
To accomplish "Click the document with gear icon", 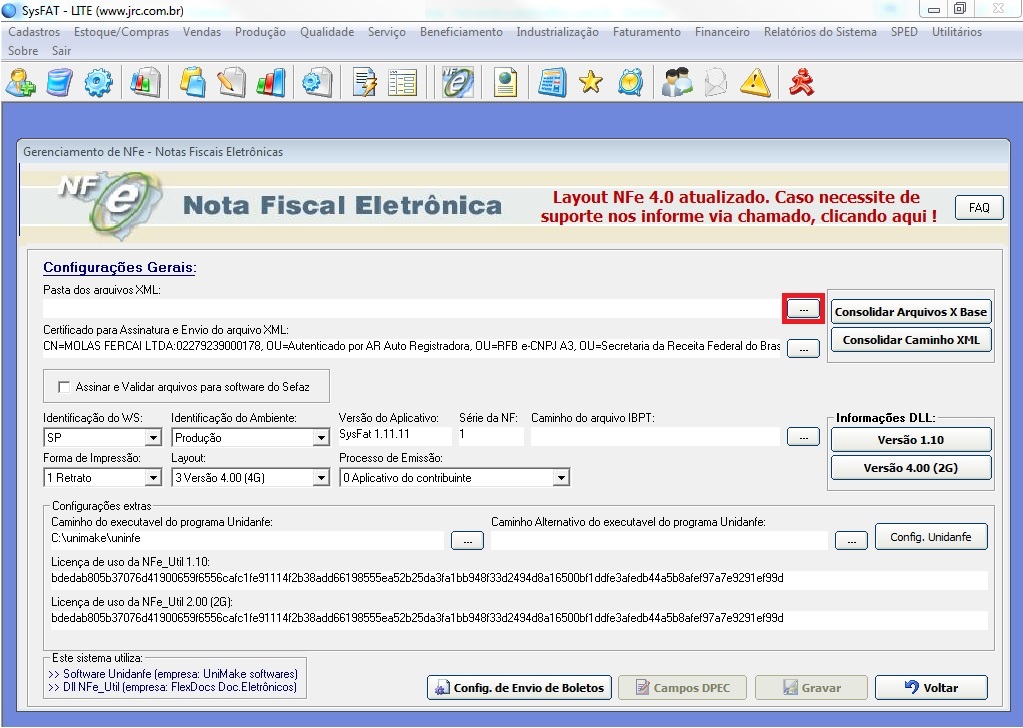I will pyautogui.click(x=318, y=83).
